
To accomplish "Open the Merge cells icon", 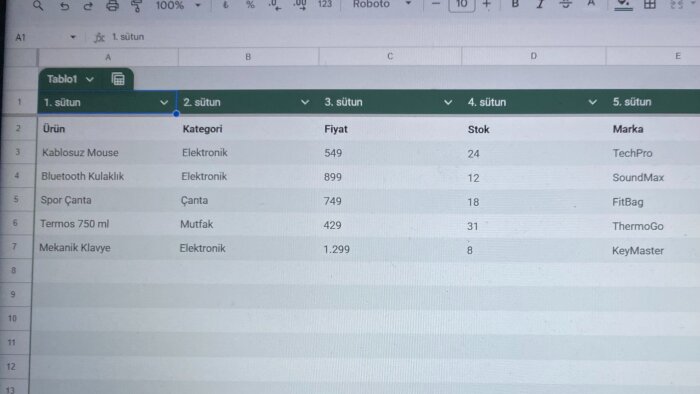I will [677, 5].
